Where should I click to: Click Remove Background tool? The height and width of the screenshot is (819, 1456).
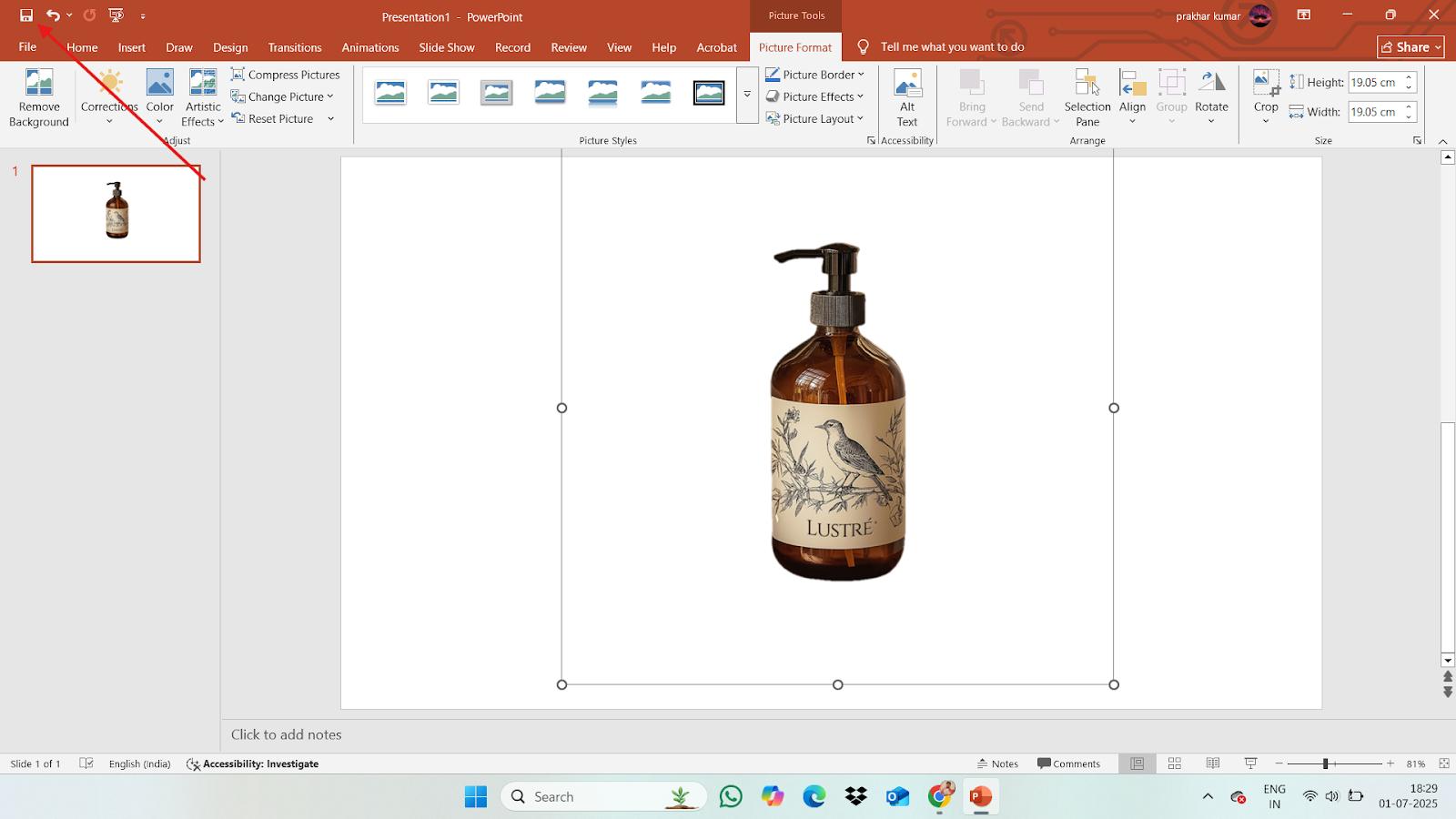[x=39, y=97]
